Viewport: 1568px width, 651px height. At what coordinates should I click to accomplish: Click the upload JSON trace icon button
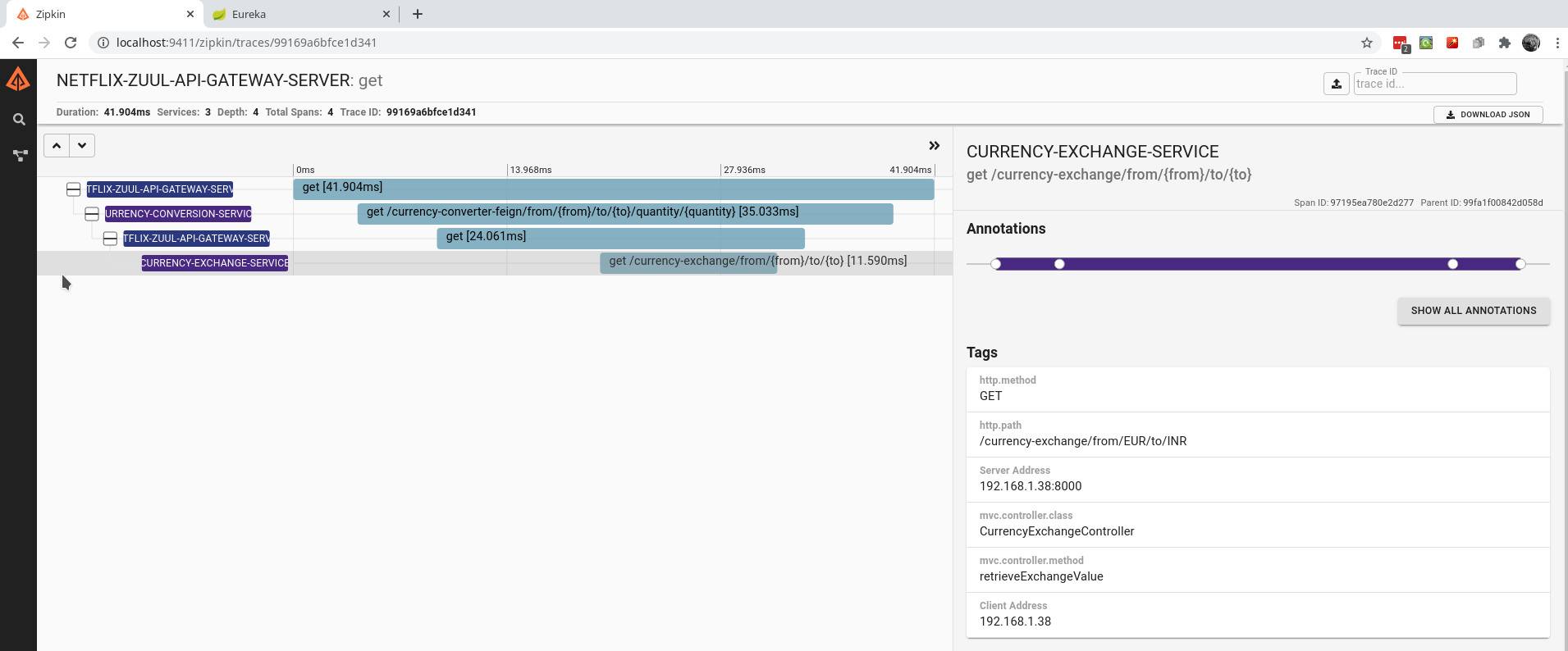click(x=1336, y=84)
